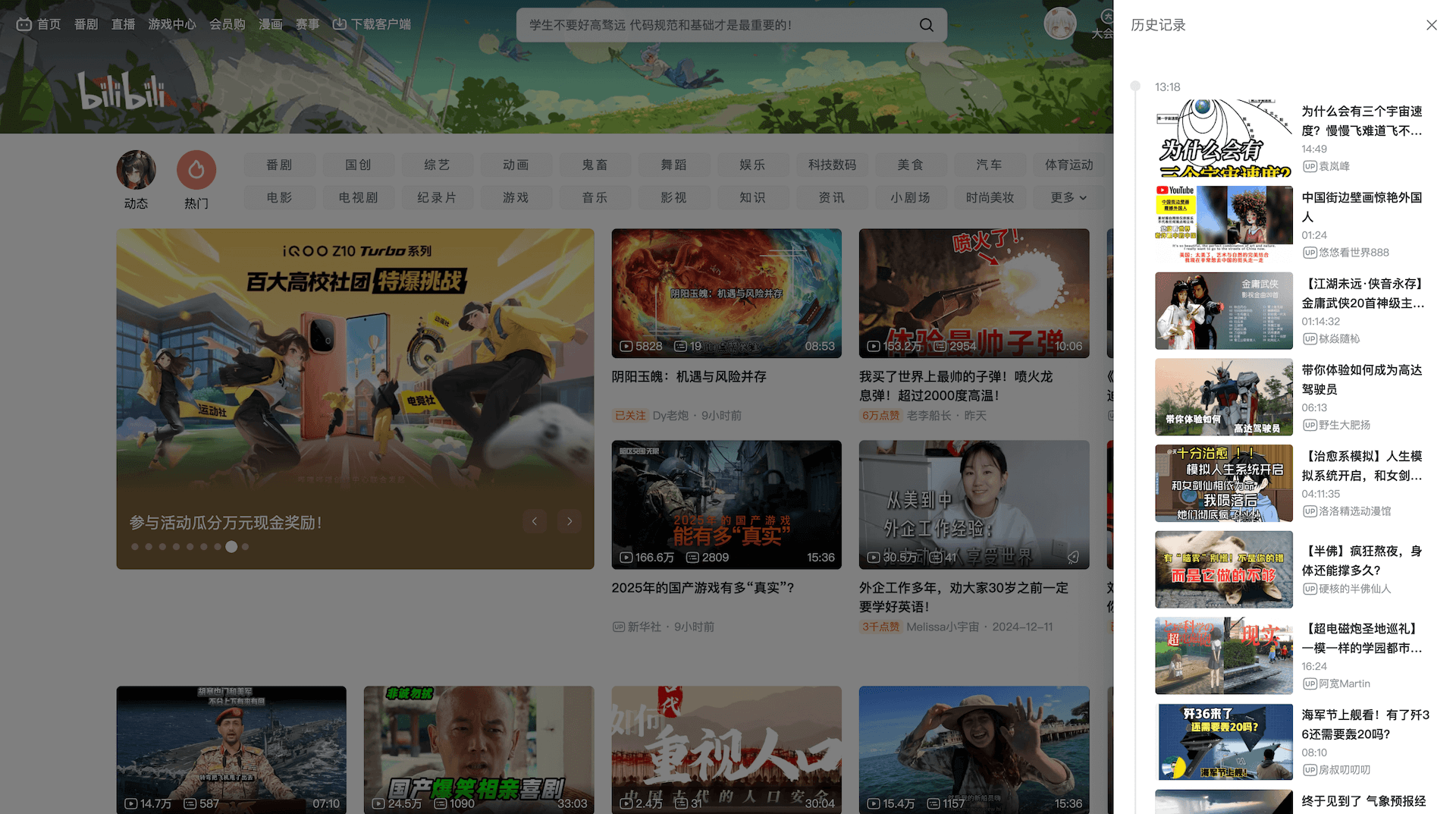Select the 纪录片 category

(437, 197)
